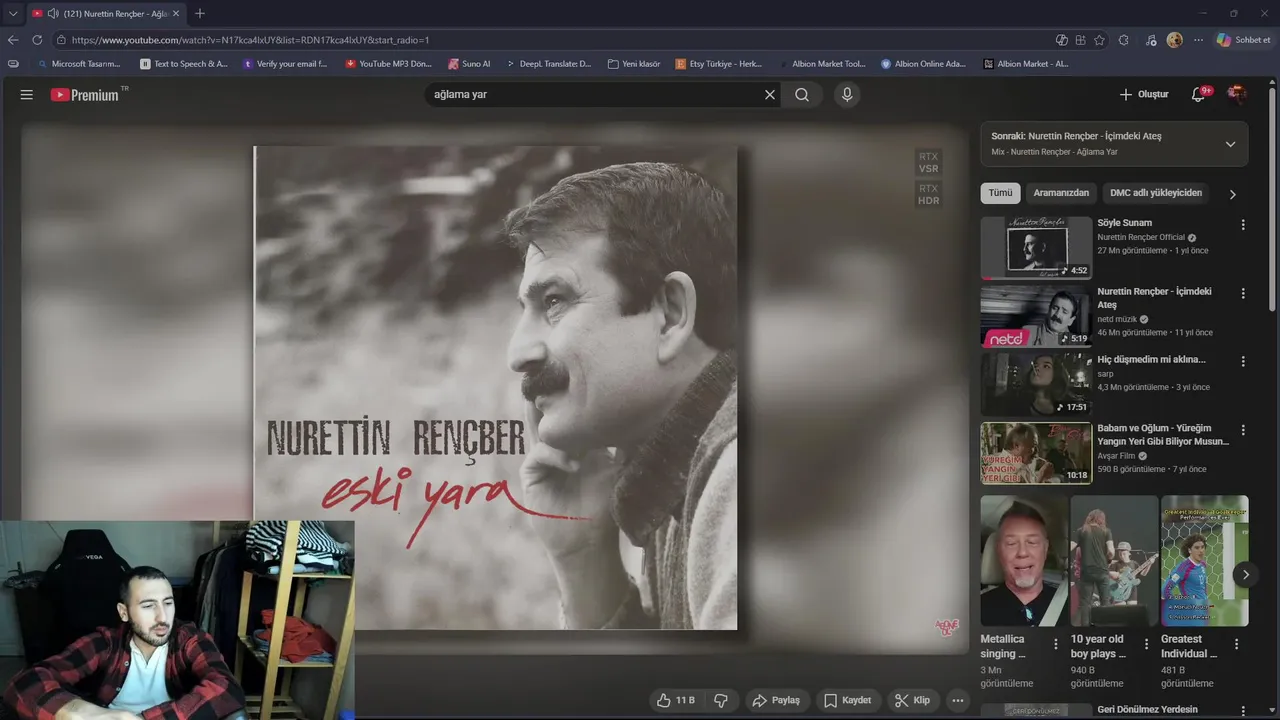Open Sohbet et Copilot button
The width and height of the screenshot is (1280, 720).
tap(1243, 40)
